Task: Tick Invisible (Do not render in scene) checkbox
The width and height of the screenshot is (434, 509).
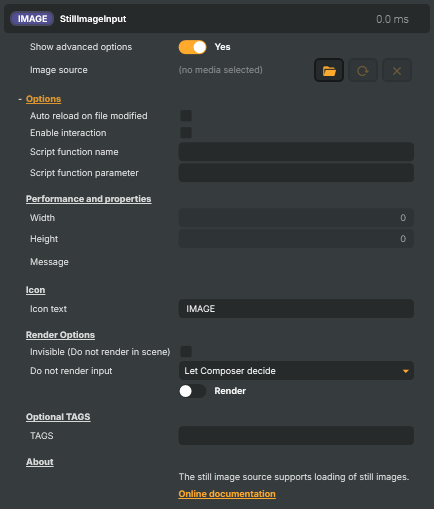Action: (x=186, y=352)
